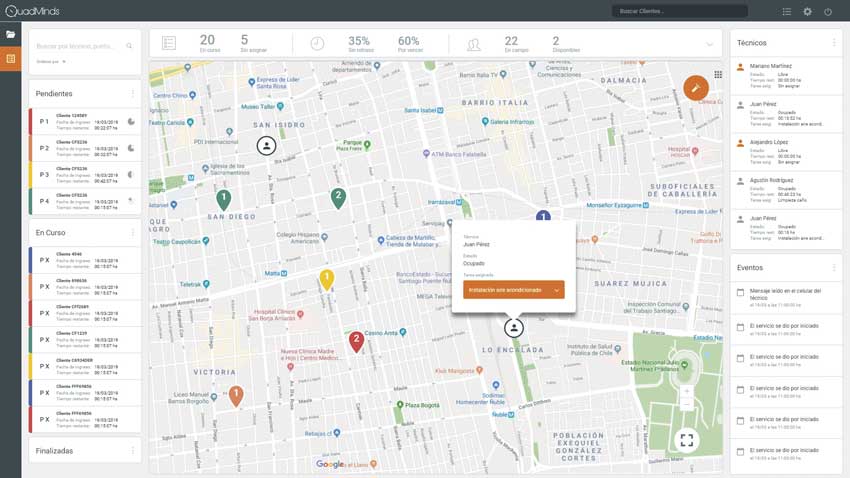Open the list view icon in header
The height and width of the screenshot is (478, 850).
click(787, 11)
